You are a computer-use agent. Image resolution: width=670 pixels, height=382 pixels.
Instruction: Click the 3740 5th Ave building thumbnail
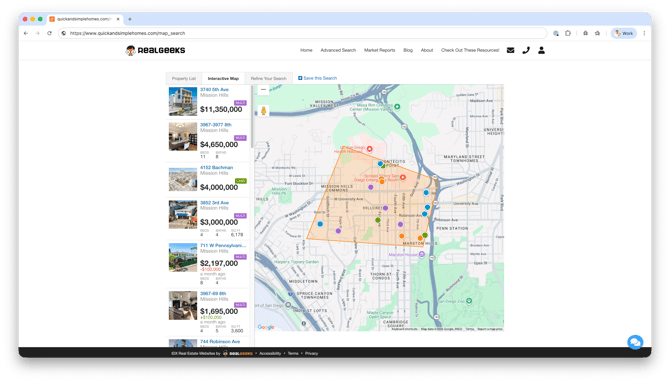183,102
